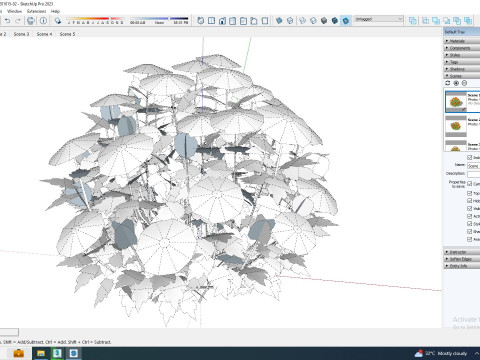Switch to Iso view icon

200,21
